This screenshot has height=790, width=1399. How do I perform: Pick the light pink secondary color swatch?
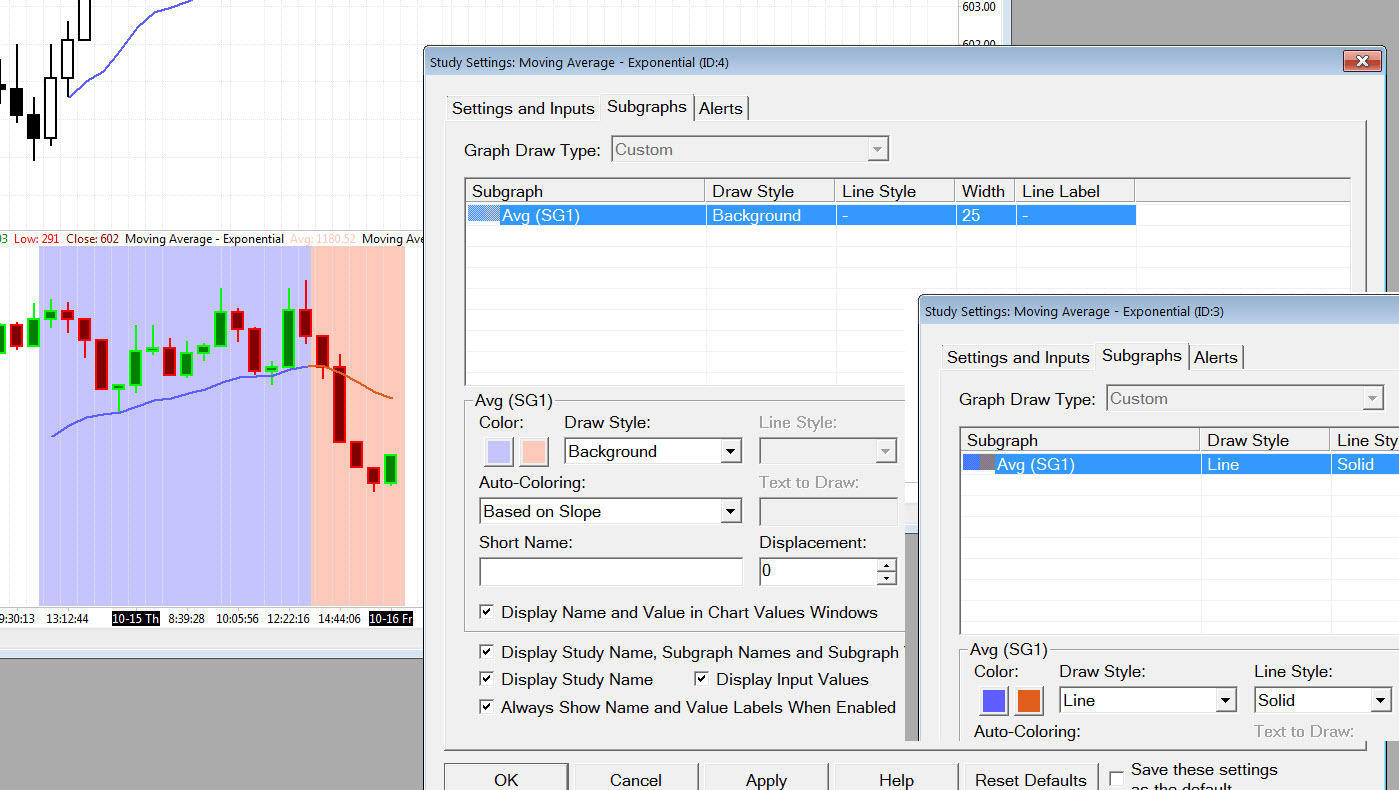tap(535, 452)
